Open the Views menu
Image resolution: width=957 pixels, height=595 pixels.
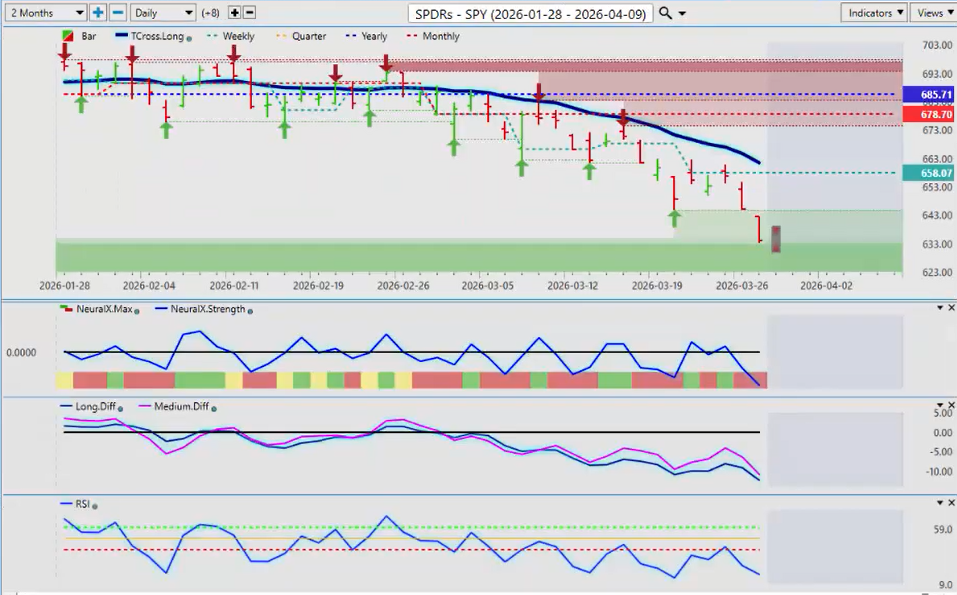coord(933,13)
